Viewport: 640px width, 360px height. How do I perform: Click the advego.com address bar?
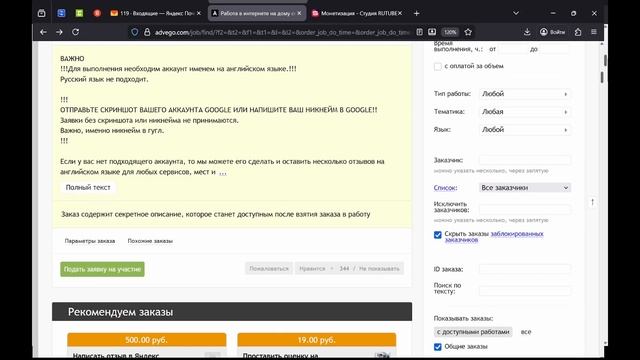[x=282, y=32]
